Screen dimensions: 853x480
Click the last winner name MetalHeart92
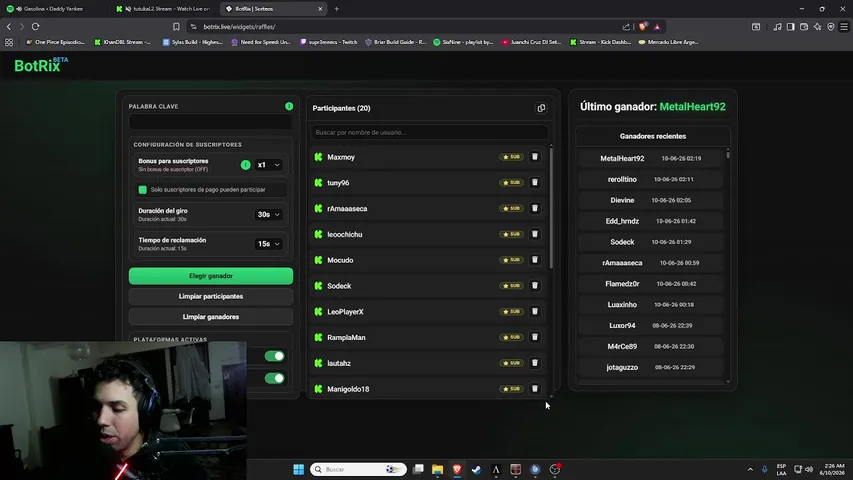[692, 107]
